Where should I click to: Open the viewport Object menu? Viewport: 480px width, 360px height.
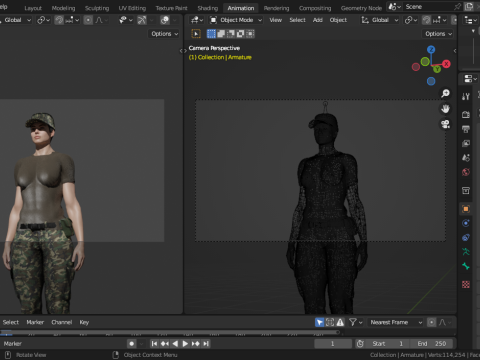click(338, 20)
